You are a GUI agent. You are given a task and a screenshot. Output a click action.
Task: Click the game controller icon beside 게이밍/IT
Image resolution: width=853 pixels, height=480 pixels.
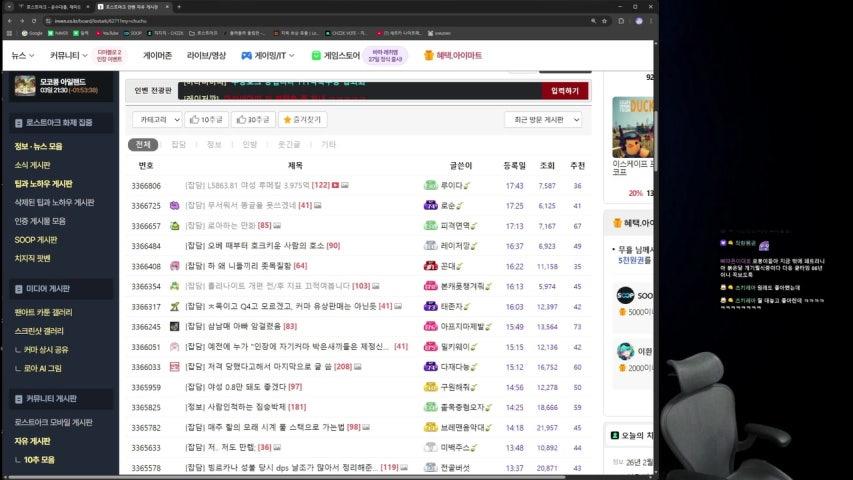[246, 56]
